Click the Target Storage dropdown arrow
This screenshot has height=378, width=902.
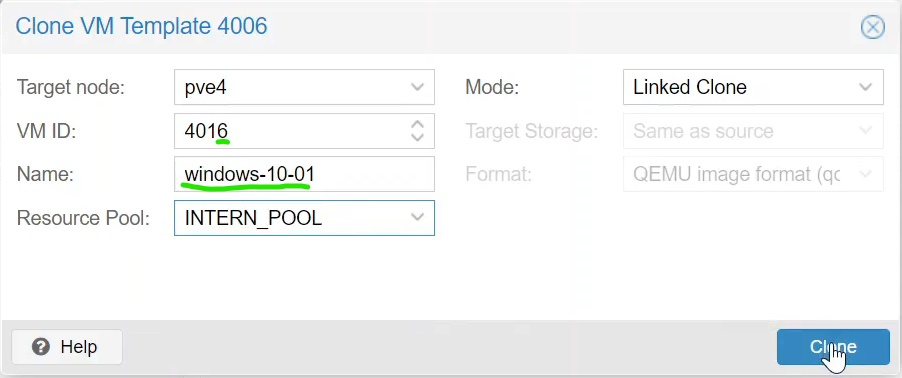click(x=865, y=131)
